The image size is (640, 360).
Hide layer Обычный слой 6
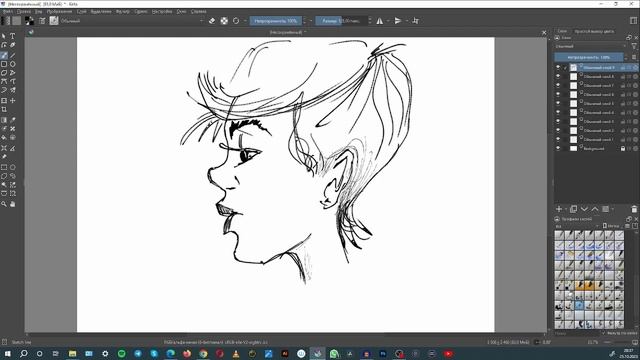[558, 94]
